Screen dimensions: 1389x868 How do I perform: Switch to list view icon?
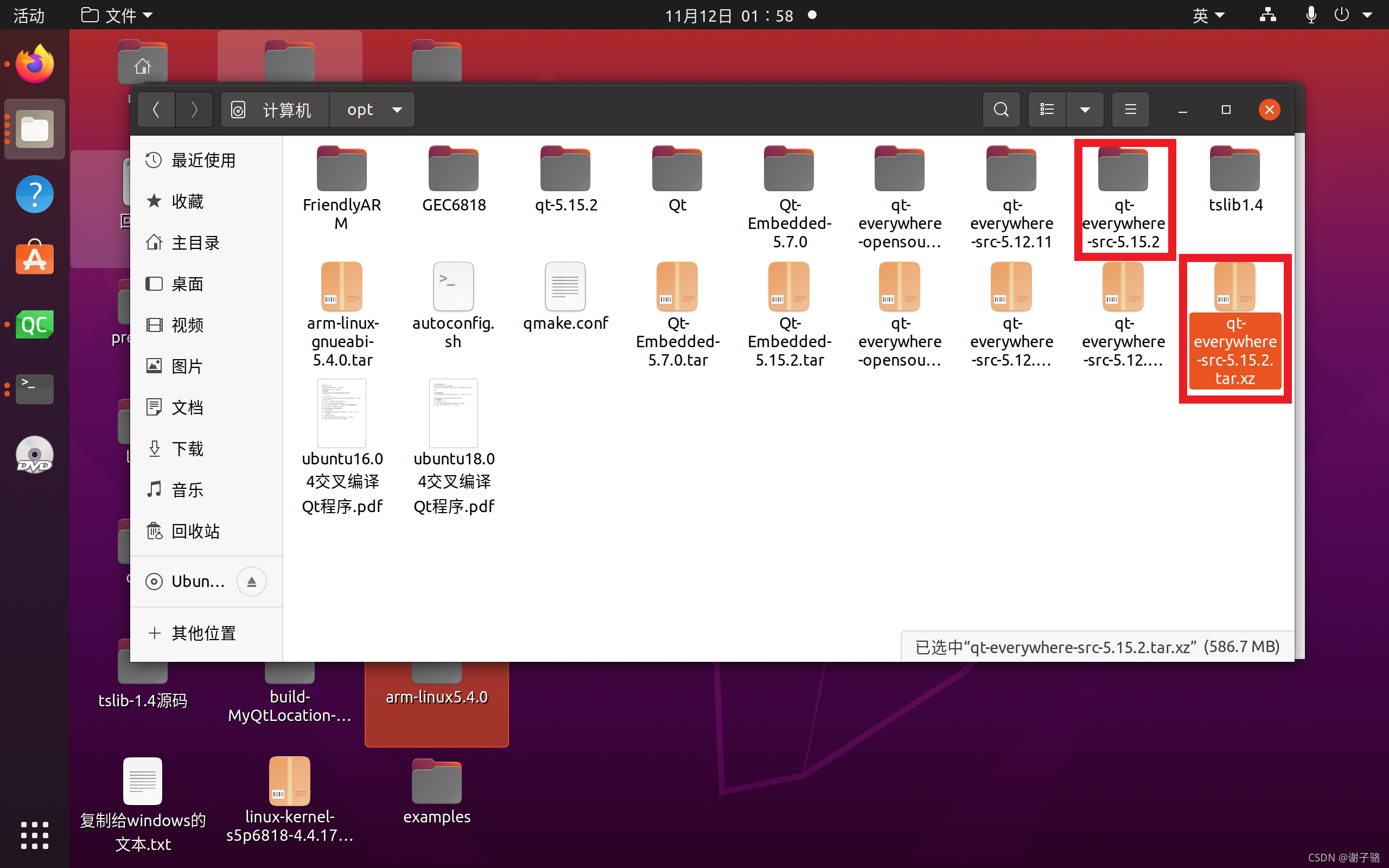1047,109
